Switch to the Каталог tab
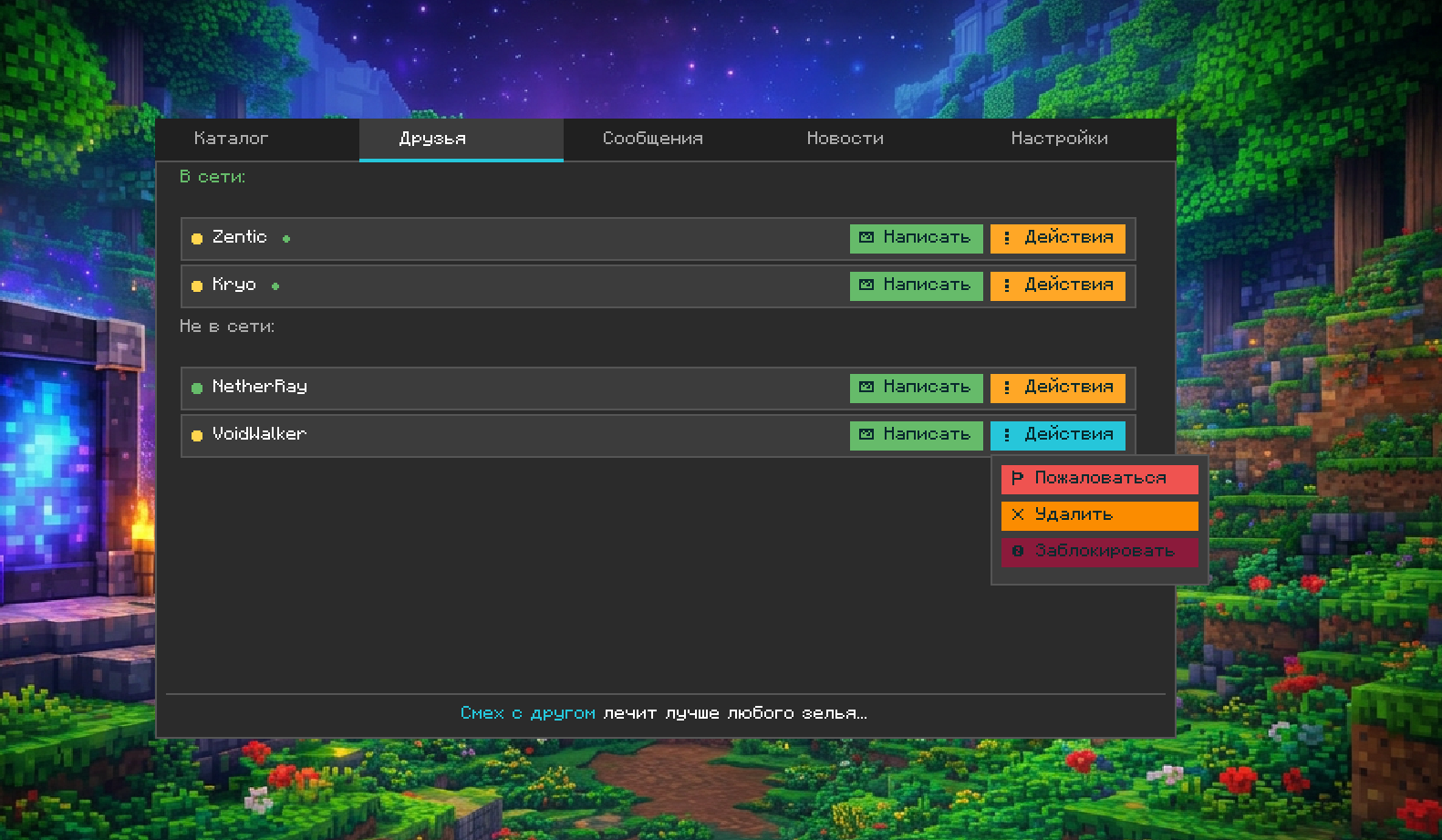Image resolution: width=1442 pixels, height=840 pixels. point(257,140)
